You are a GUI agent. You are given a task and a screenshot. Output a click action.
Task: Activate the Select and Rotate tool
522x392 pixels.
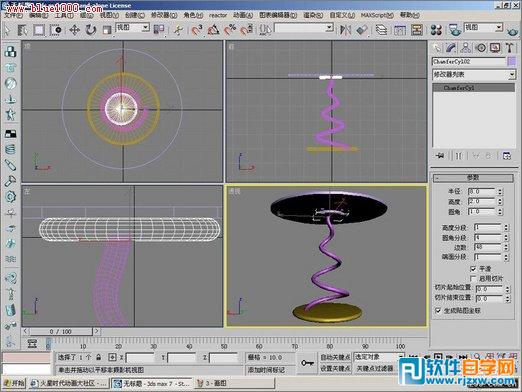point(91,30)
